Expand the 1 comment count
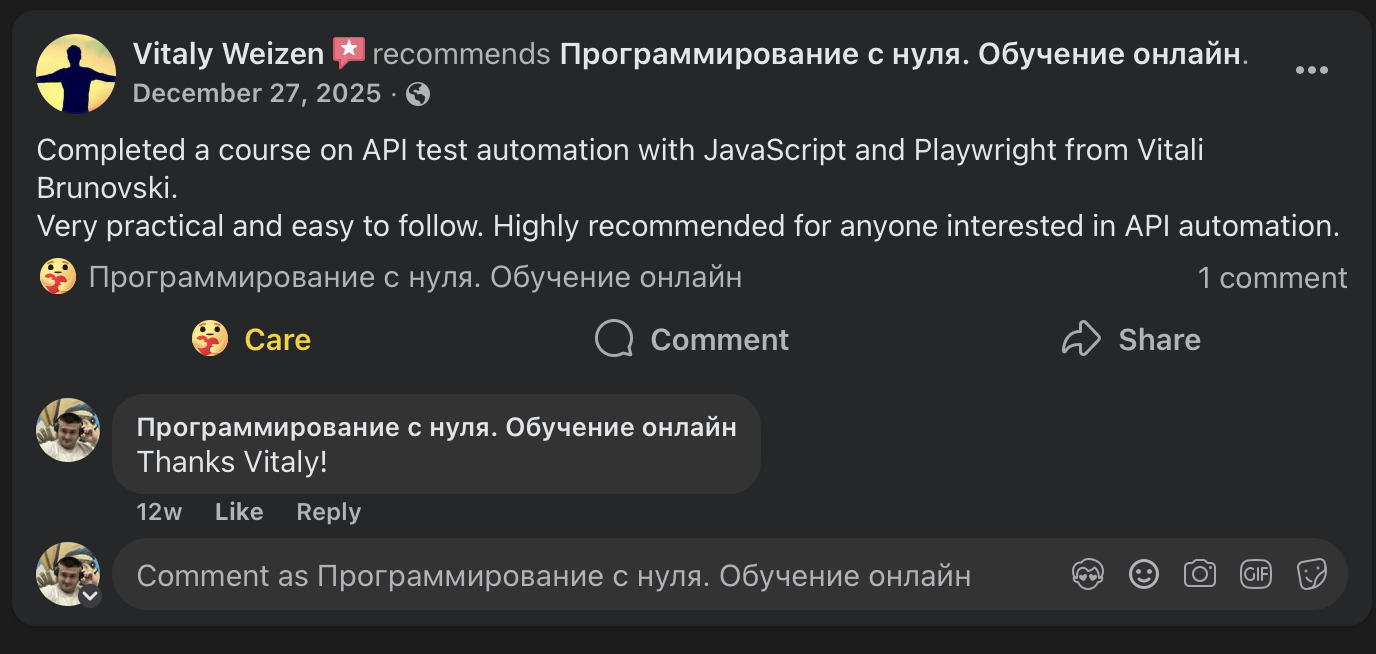Viewport: 1376px width, 654px height. coord(1272,278)
